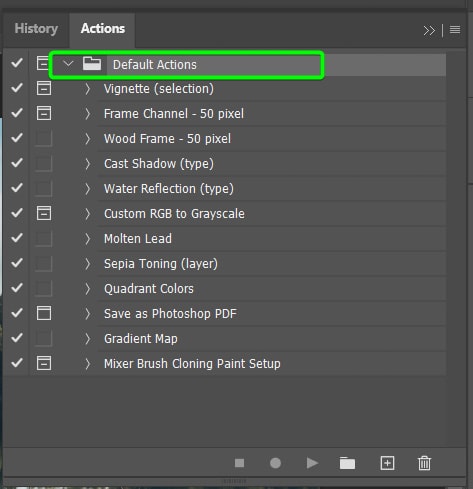Collapse the Default Actions set chevron
The image size is (473, 489).
(68, 63)
